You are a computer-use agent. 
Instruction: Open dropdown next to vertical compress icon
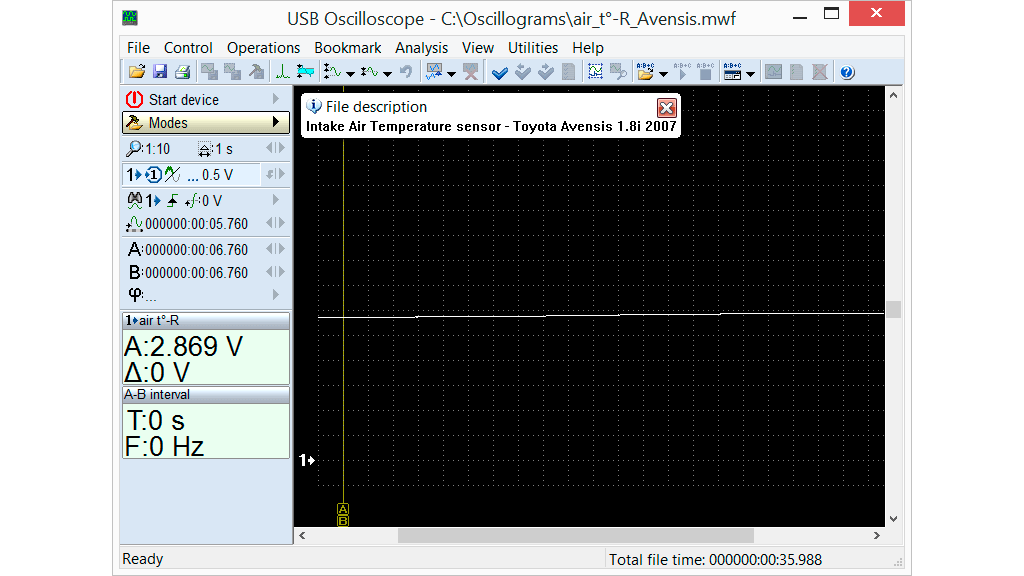pyautogui.click(x=388, y=73)
